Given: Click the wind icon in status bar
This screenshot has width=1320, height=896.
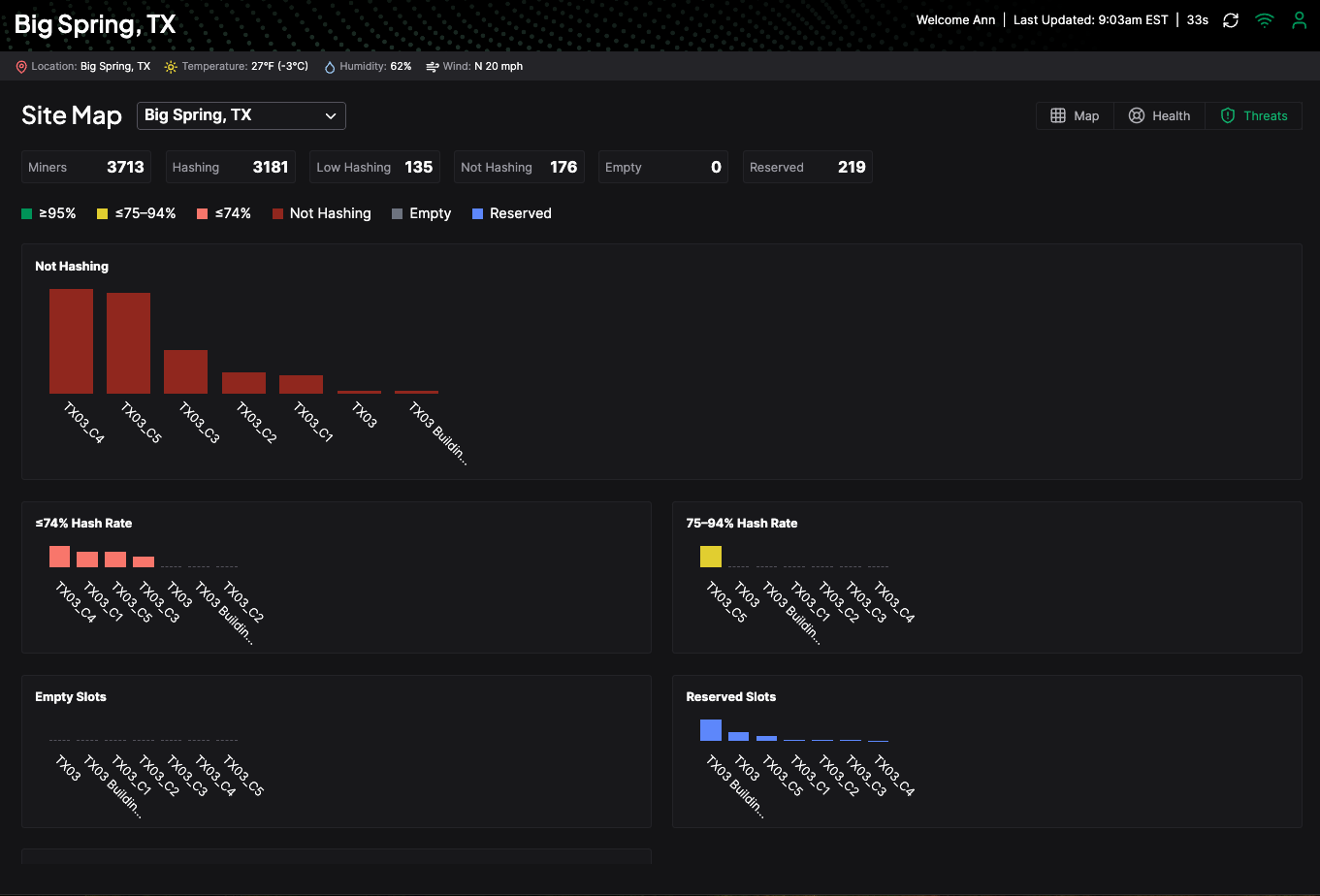Looking at the screenshot, I should (x=432, y=67).
